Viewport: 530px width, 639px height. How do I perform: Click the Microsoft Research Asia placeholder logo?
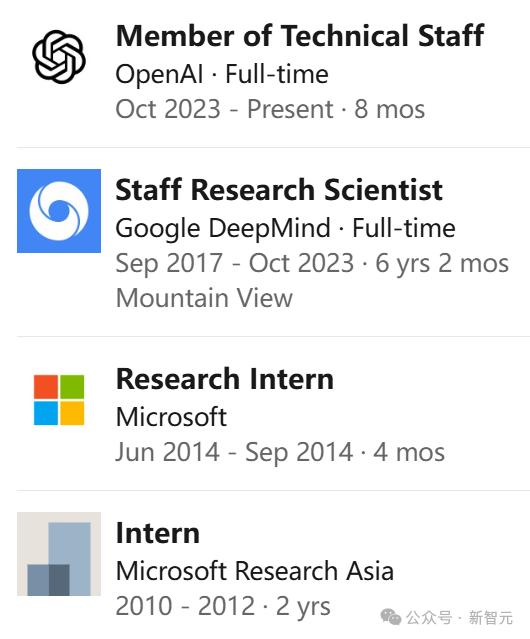click(x=59, y=554)
